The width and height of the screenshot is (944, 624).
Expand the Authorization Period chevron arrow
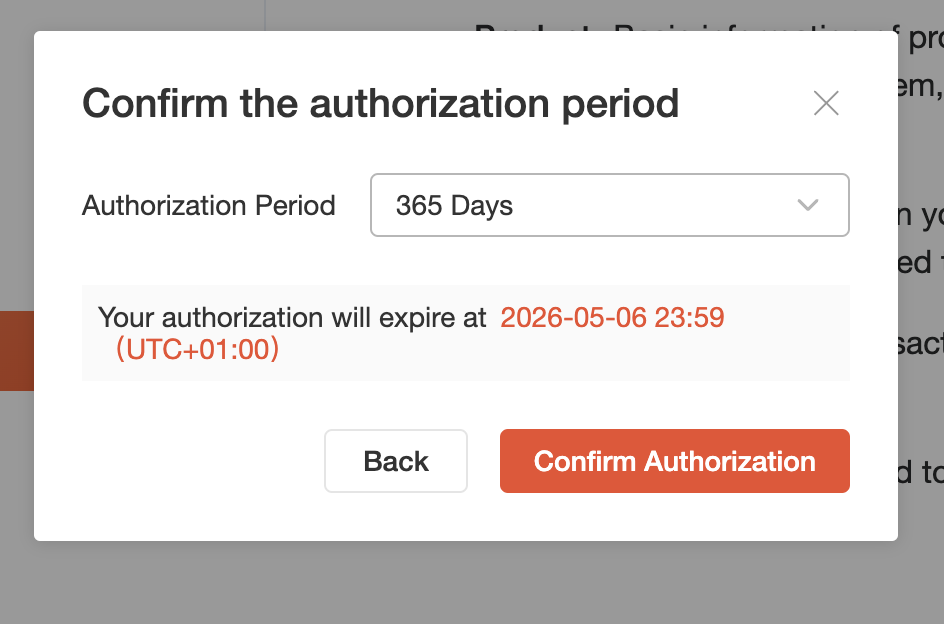coord(808,205)
